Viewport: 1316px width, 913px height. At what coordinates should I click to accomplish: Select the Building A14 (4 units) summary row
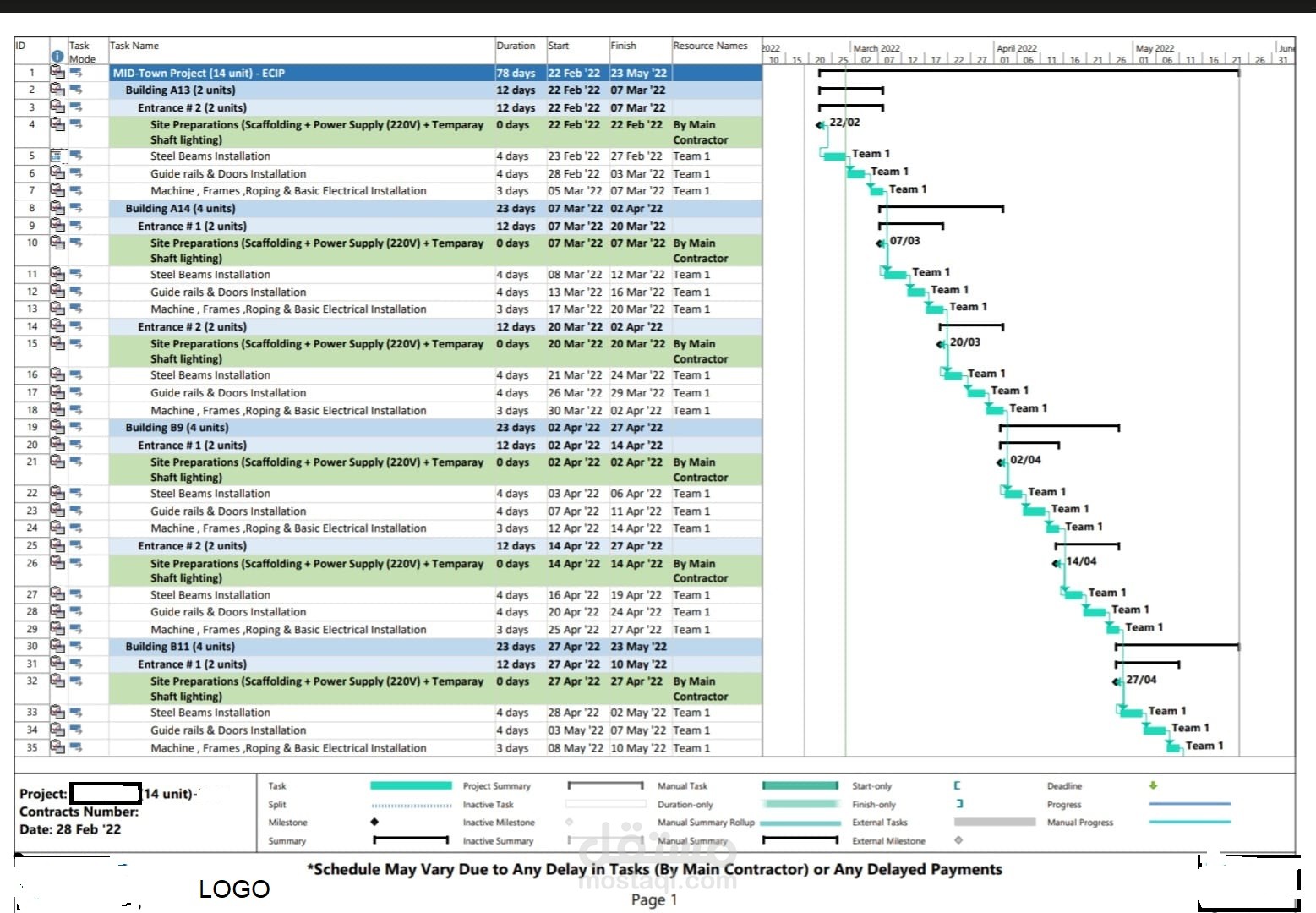pos(388,208)
